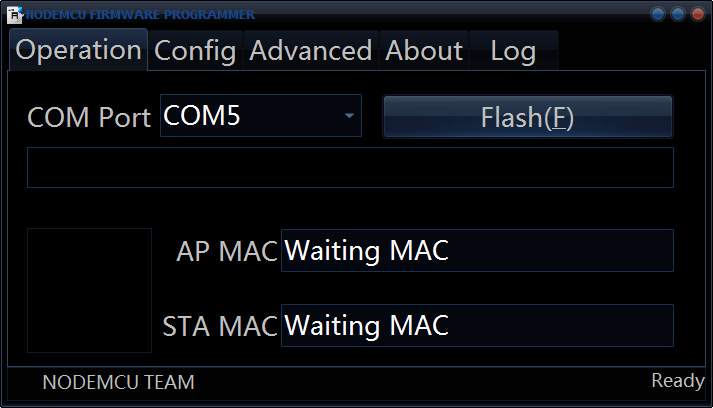This screenshot has width=713, height=408.
Task: Show the About tab
Action: click(x=424, y=50)
